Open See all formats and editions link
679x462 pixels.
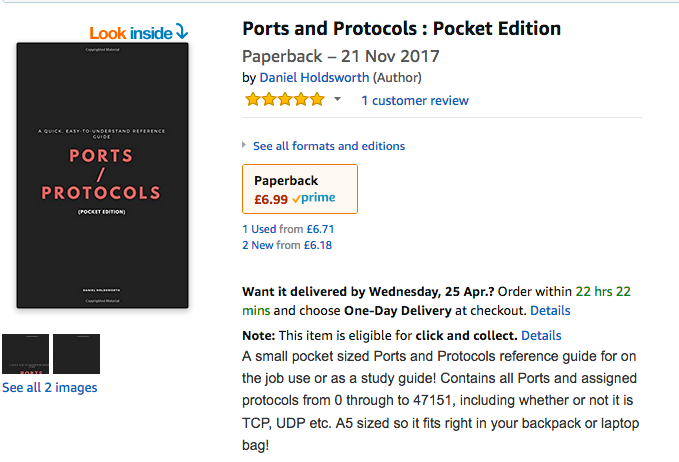(328, 146)
